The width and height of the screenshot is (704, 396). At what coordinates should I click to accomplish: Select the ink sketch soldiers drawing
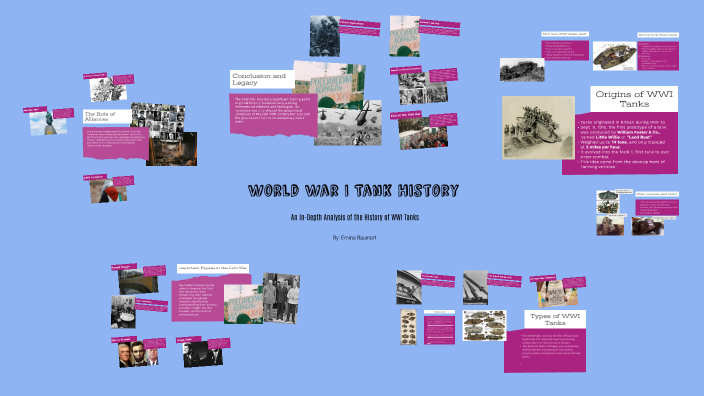pos(108,90)
